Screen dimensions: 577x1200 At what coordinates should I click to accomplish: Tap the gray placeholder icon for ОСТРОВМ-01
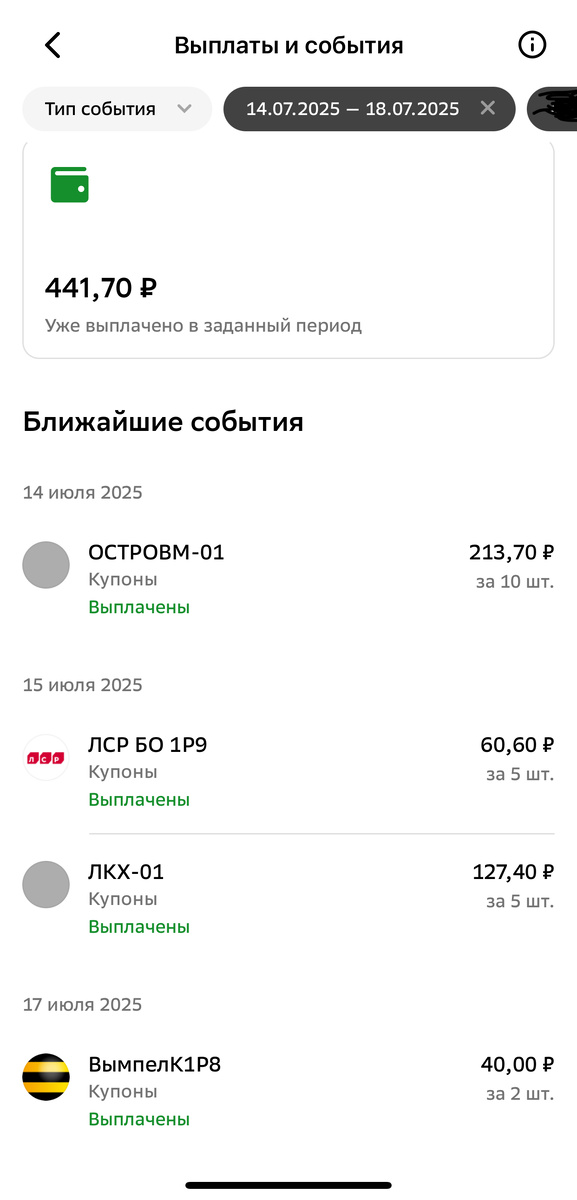(x=46, y=565)
